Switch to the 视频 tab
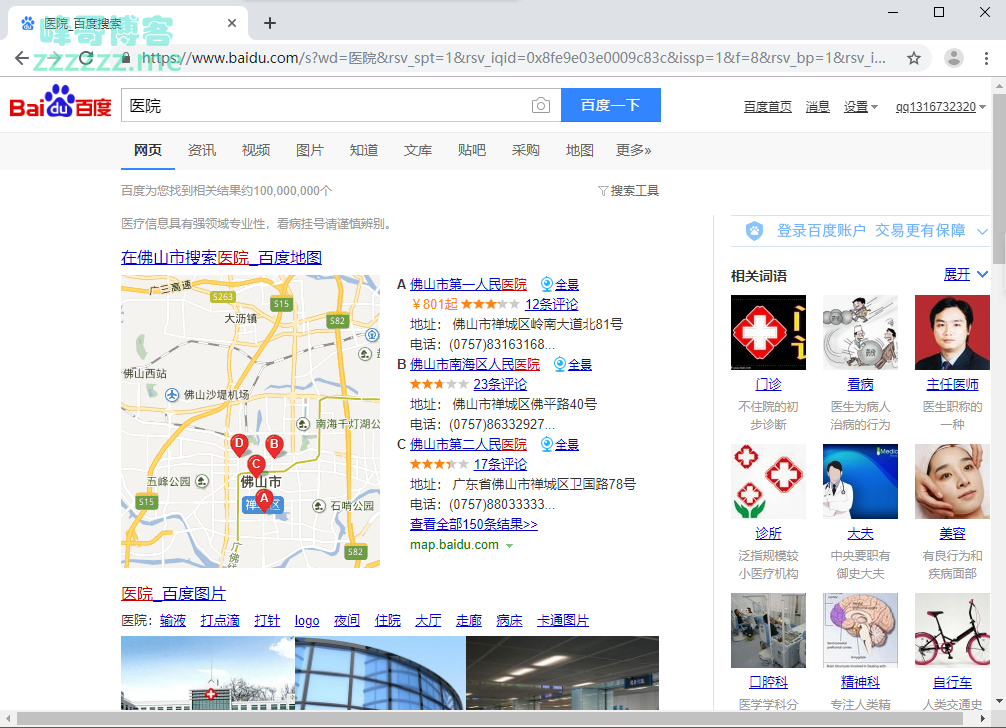The height and width of the screenshot is (728, 1006). tap(255, 150)
